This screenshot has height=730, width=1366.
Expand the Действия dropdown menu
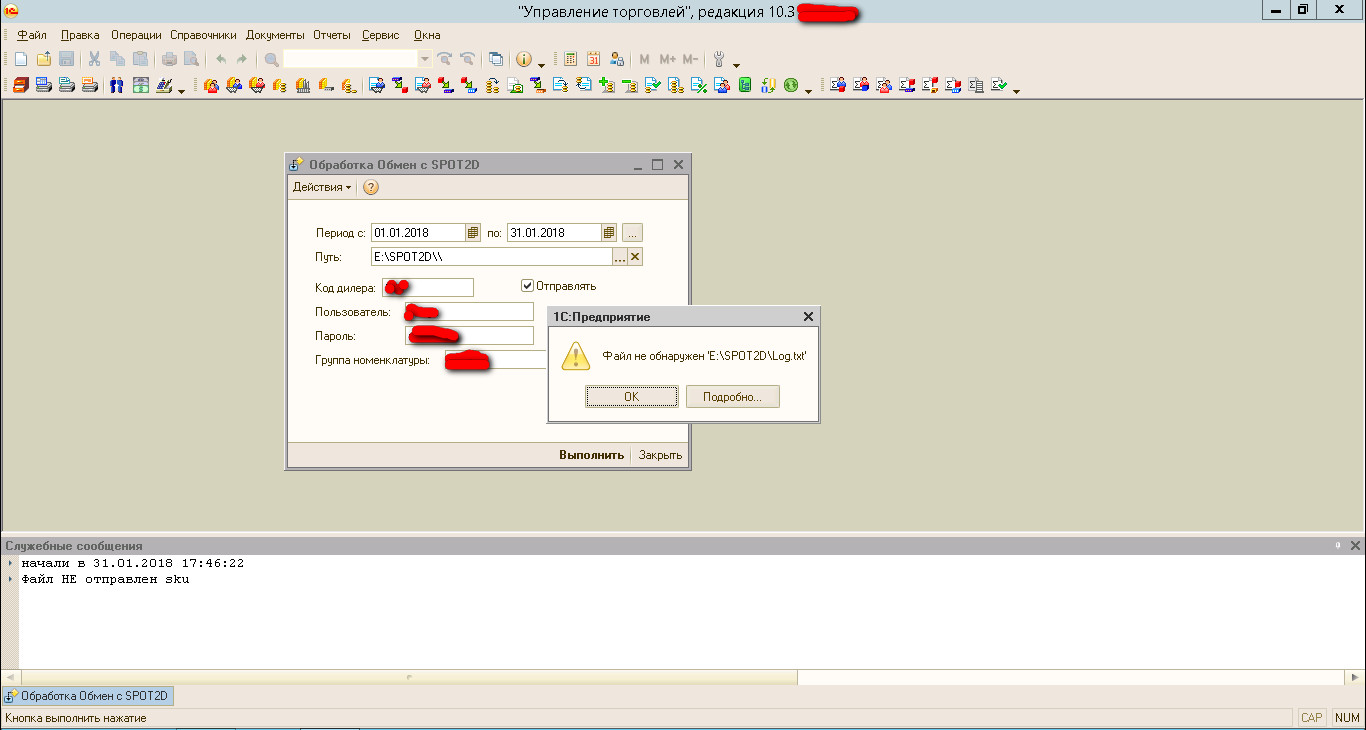point(321,187)
